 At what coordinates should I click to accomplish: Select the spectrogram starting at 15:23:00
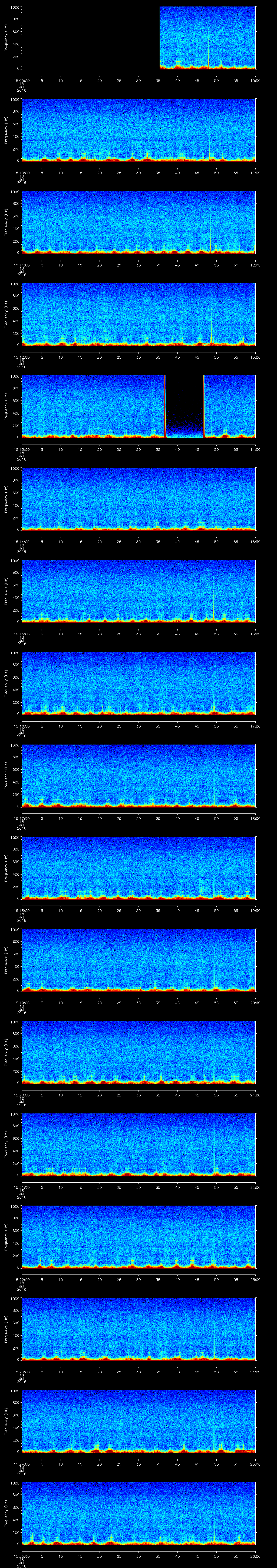pyautogui.click(x=138, y=1329)
